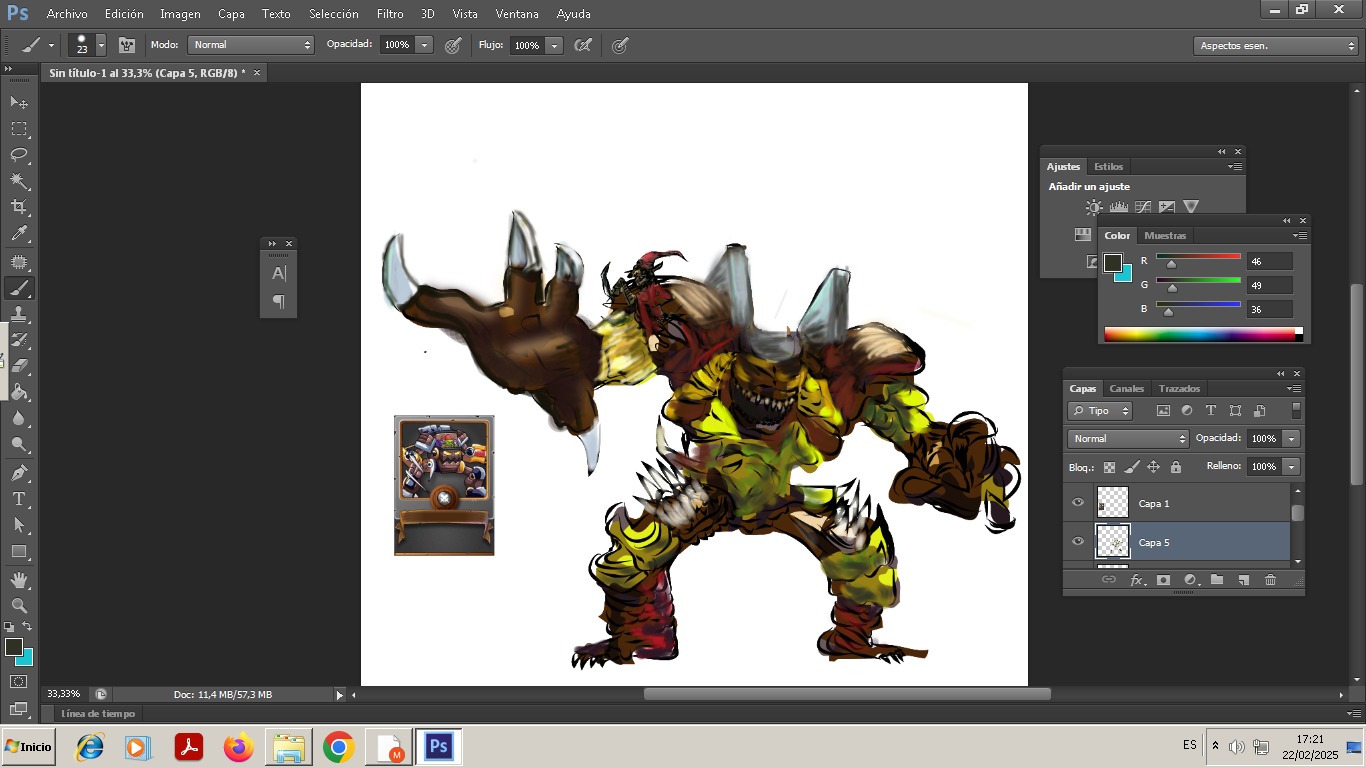Select the Rectangle shape tool
Image resolution: width=1366 pixels, height=768 pixels.
[x=19, y=551]
